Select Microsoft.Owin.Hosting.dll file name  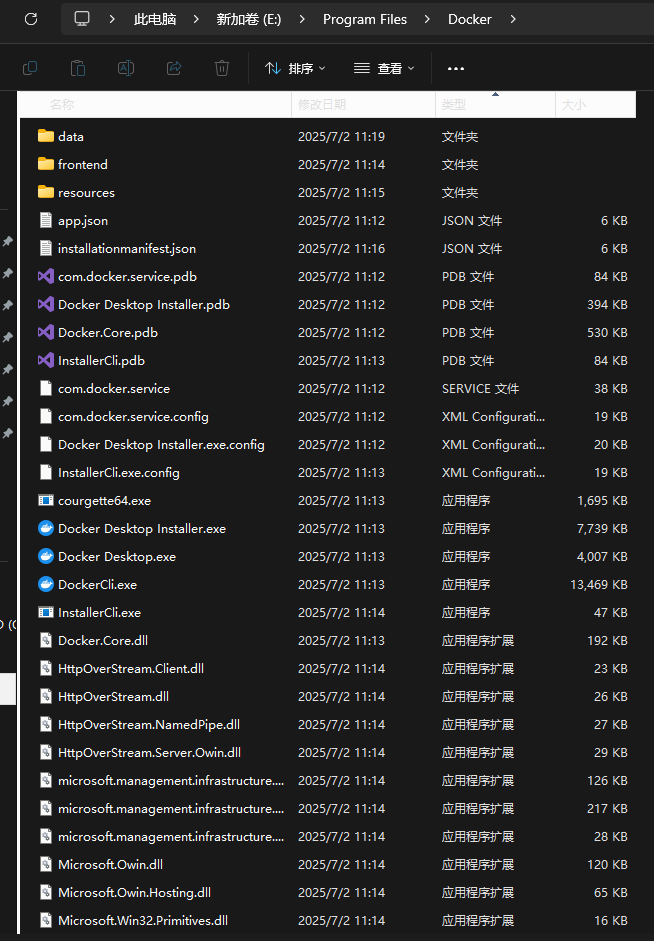(134, 892)
